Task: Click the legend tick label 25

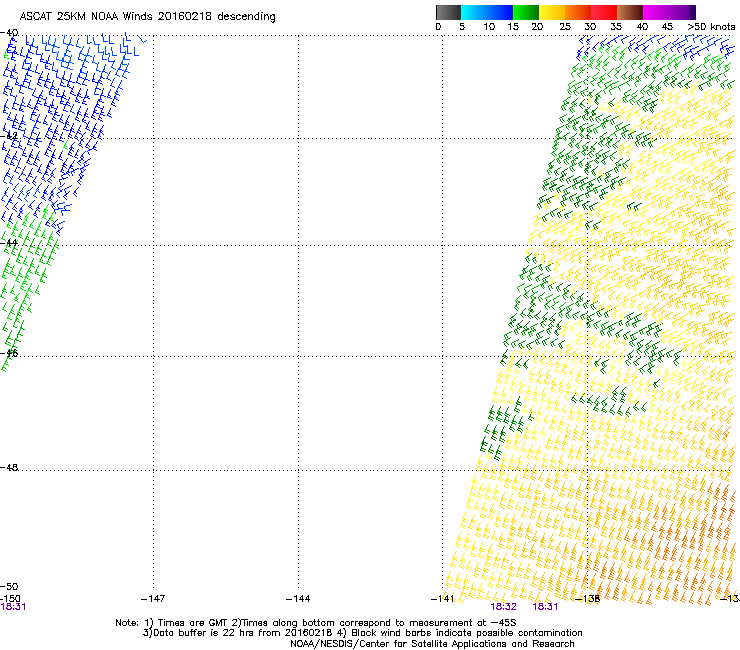Action: [x=565, y=27]
